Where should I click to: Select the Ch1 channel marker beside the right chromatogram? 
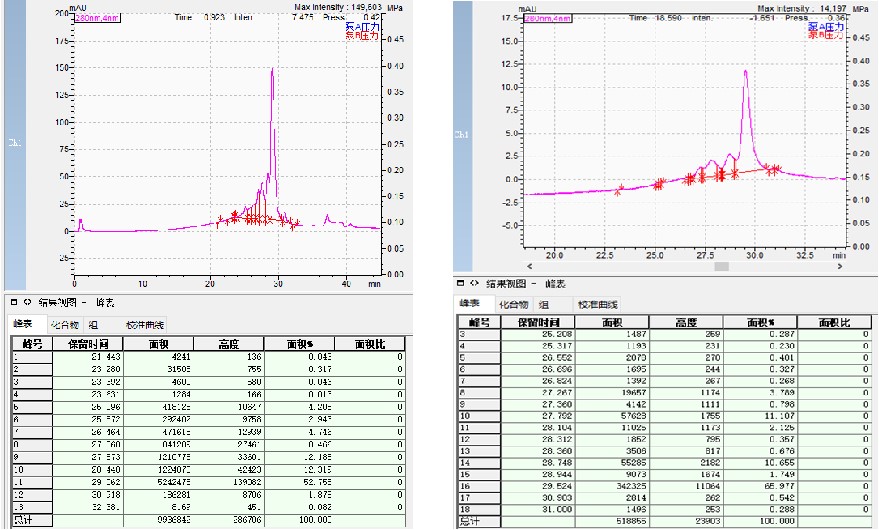(x=461, y=134)
